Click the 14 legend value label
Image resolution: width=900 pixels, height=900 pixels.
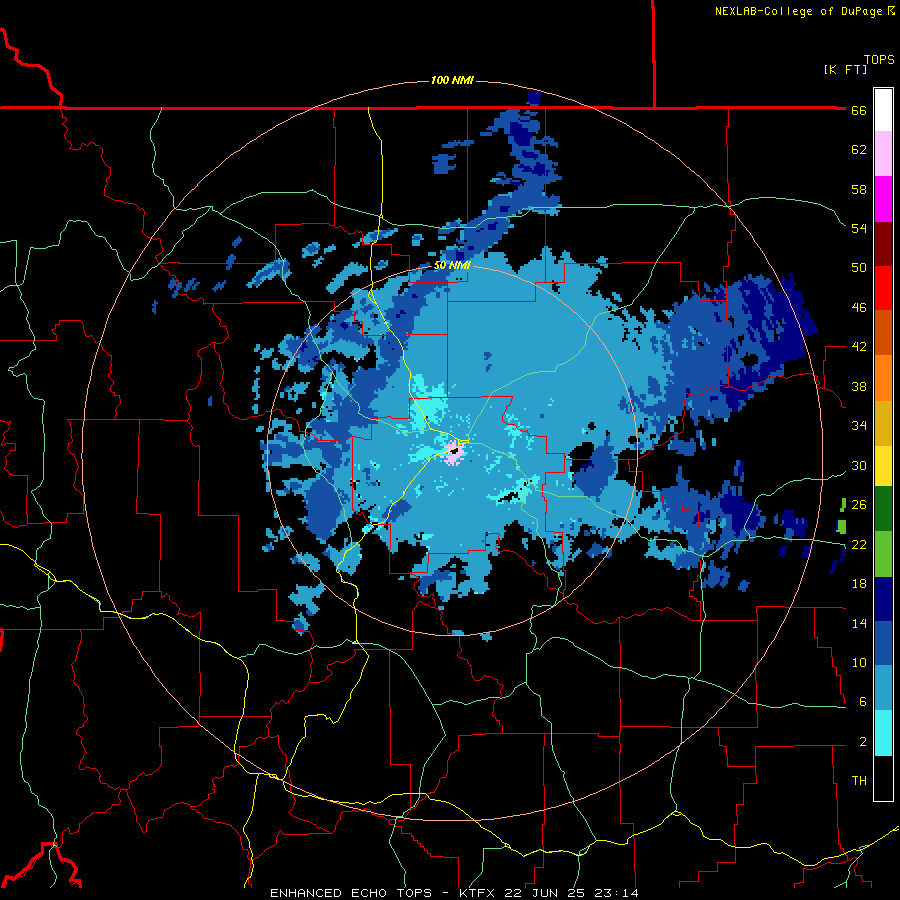(x=859, y=623)
